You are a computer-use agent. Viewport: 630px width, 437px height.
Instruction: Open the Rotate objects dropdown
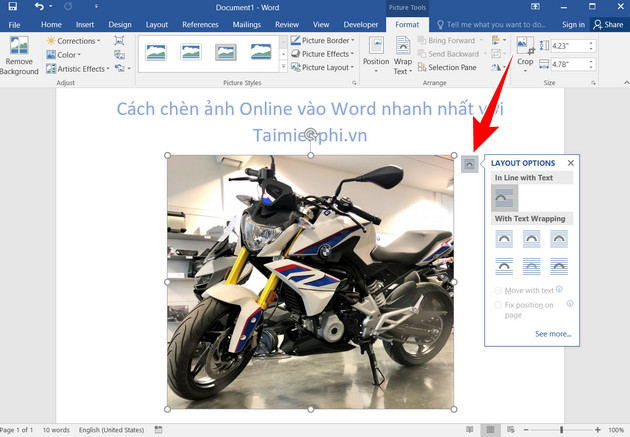click(498, 67)
